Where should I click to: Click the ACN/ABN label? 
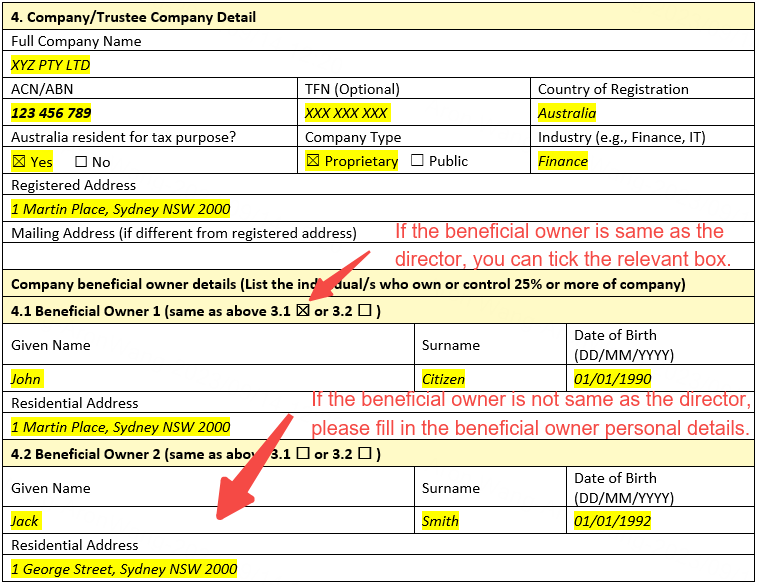[x=42, y=89]
